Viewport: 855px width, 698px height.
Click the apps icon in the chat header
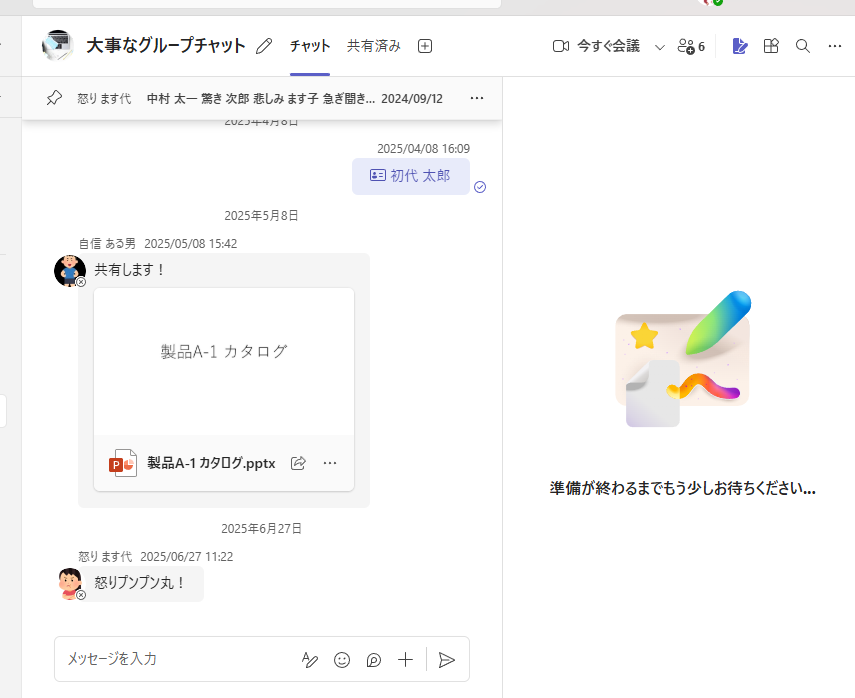click(x=771, y=46)
